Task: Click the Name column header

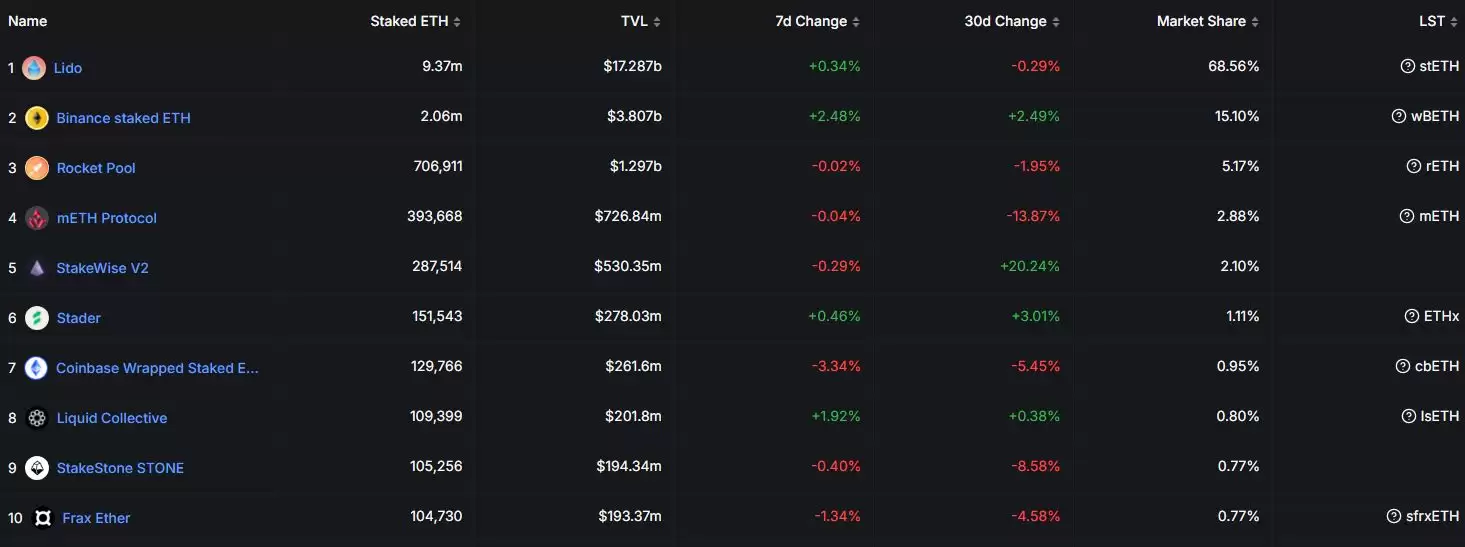Action: tap(28, 21)
